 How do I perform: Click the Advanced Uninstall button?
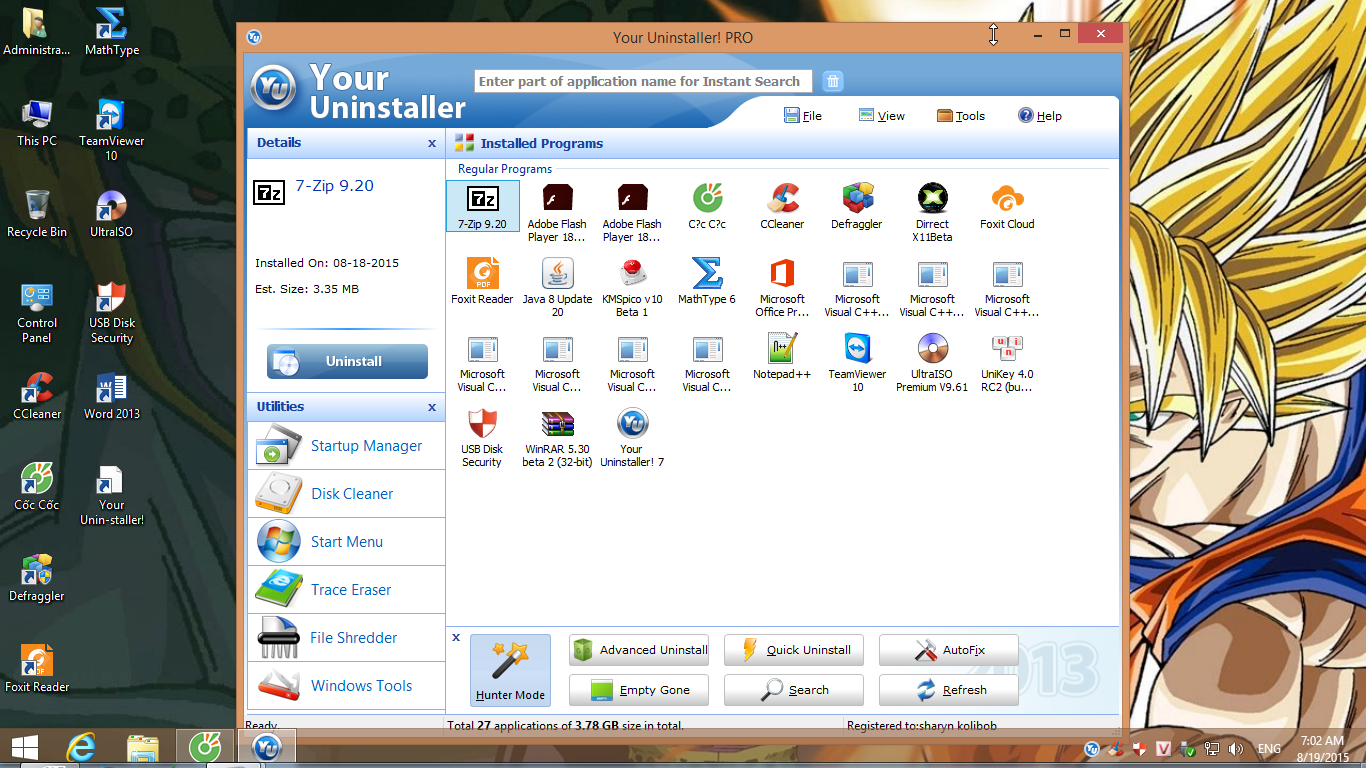click(x=639, y=650)
